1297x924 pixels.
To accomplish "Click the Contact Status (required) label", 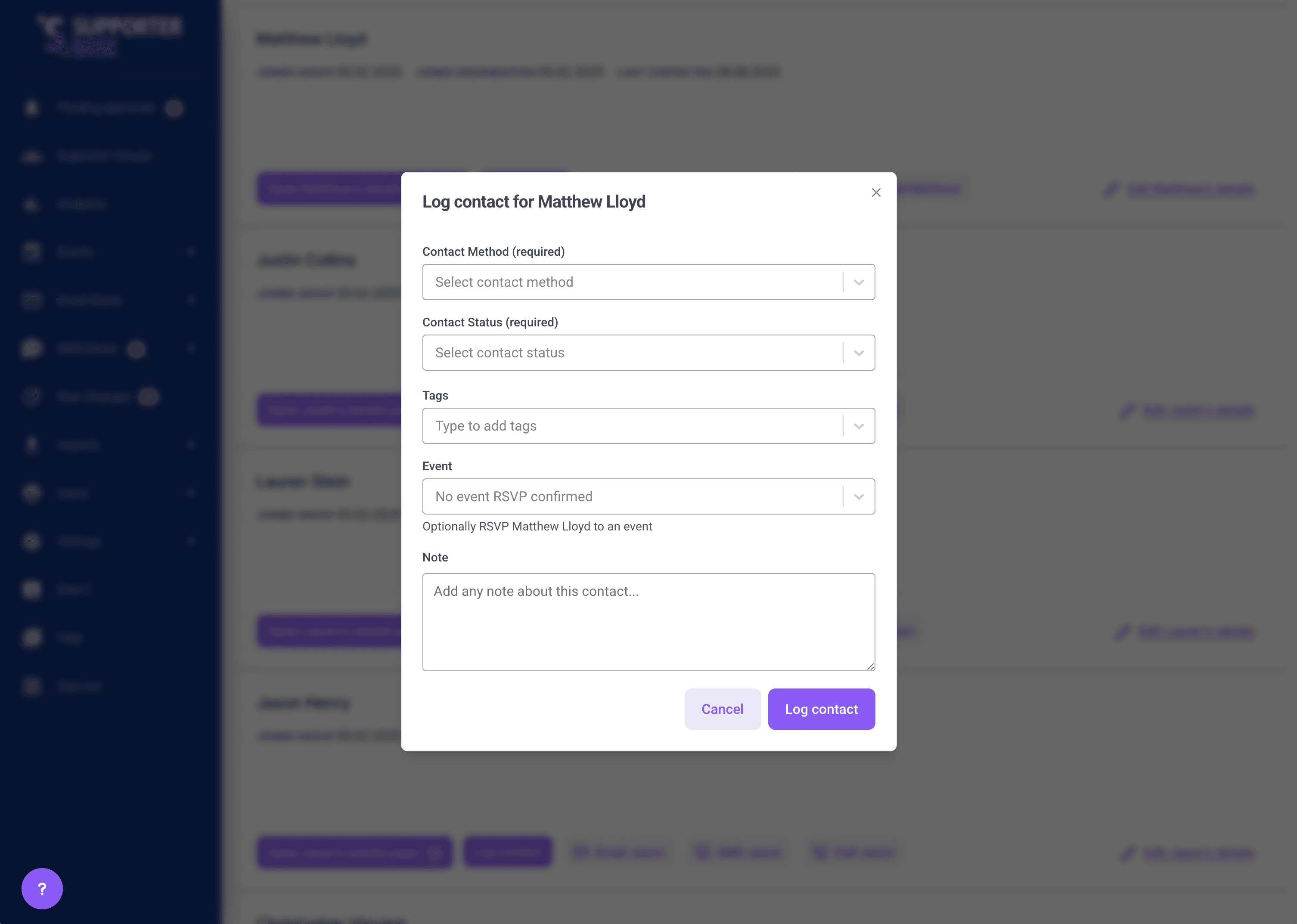I will point(490,322).
